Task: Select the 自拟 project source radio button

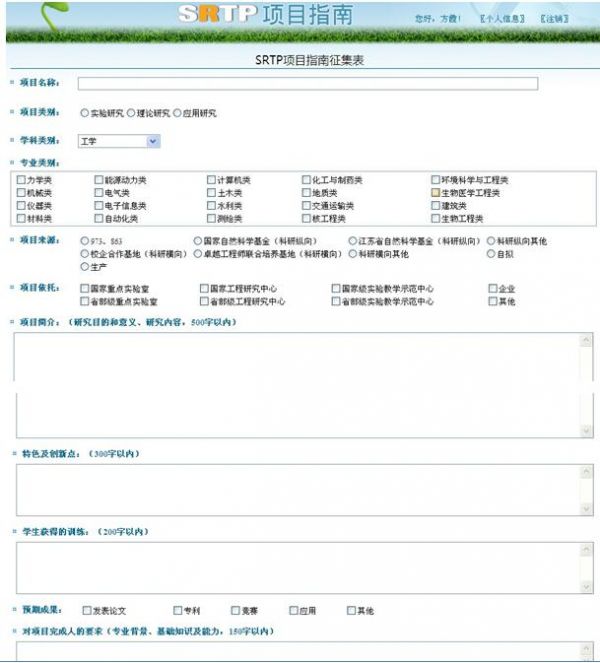Action: [490, 254]
